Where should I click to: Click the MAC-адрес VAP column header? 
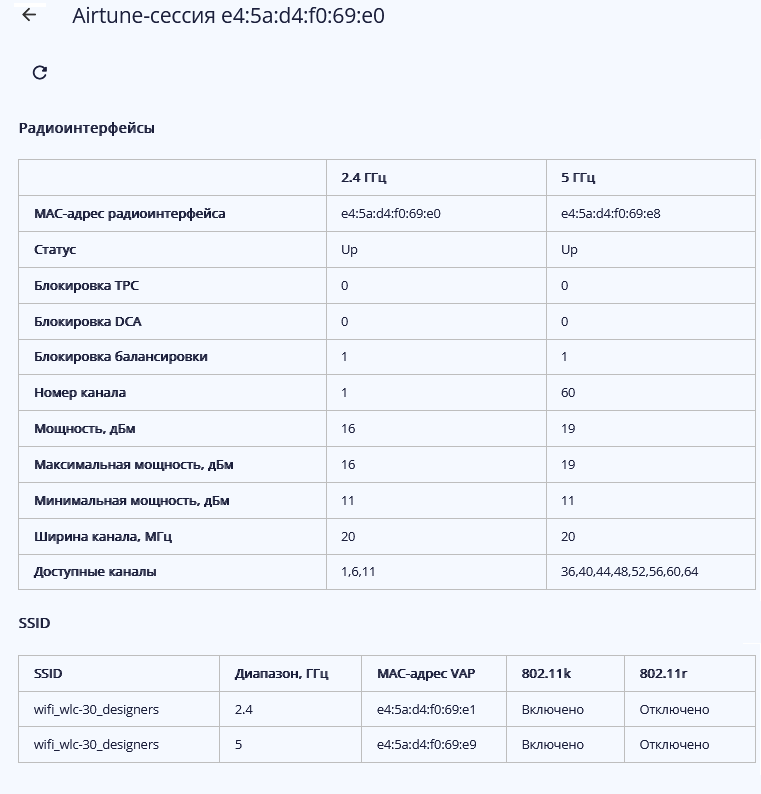coord(426,674)
